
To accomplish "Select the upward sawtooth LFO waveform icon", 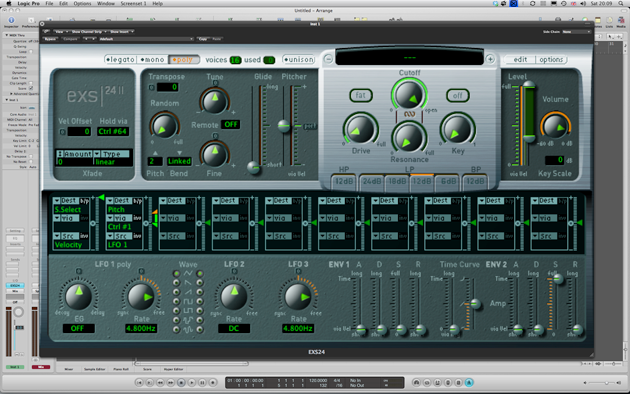I will pos(188,292).
